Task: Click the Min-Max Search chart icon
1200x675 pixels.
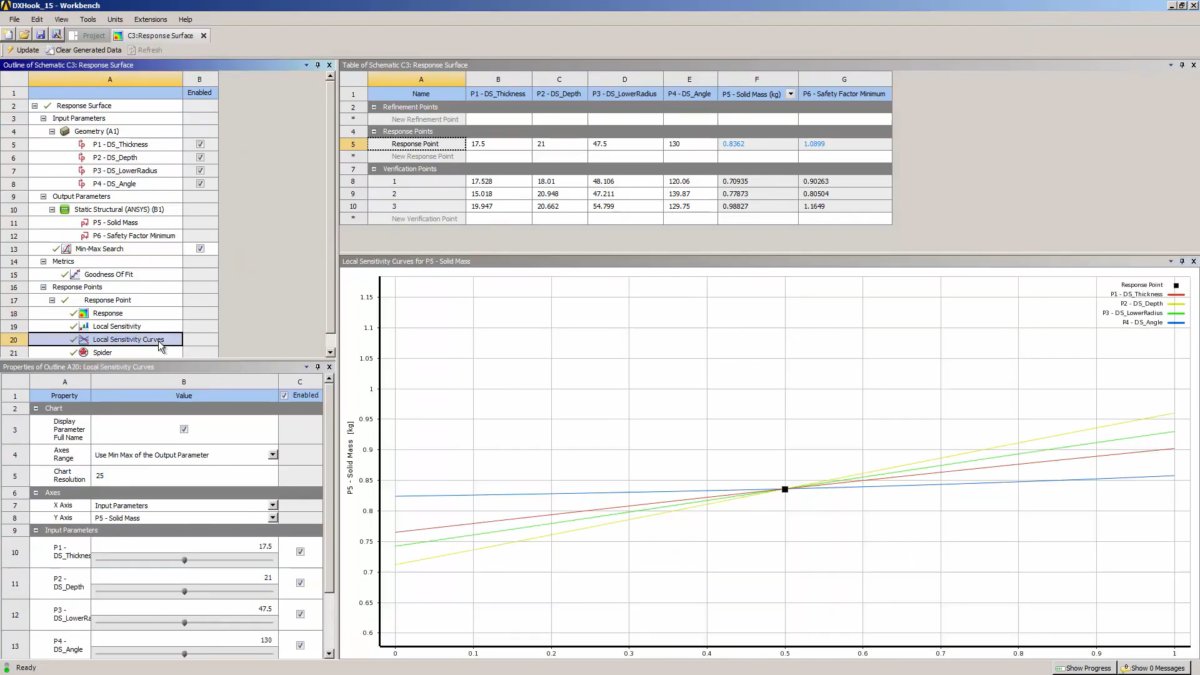Action: coord(66,249)
